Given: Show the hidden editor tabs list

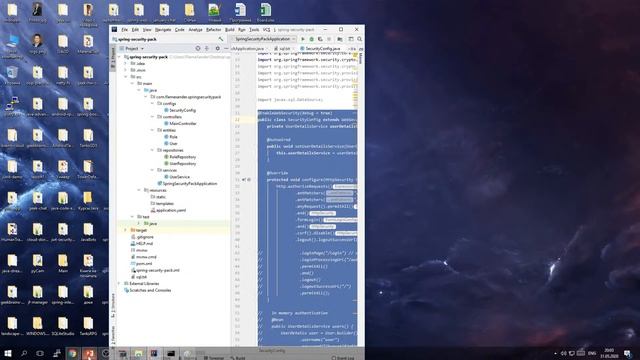Looking at the screenshot, I should [x=352, y=49].
